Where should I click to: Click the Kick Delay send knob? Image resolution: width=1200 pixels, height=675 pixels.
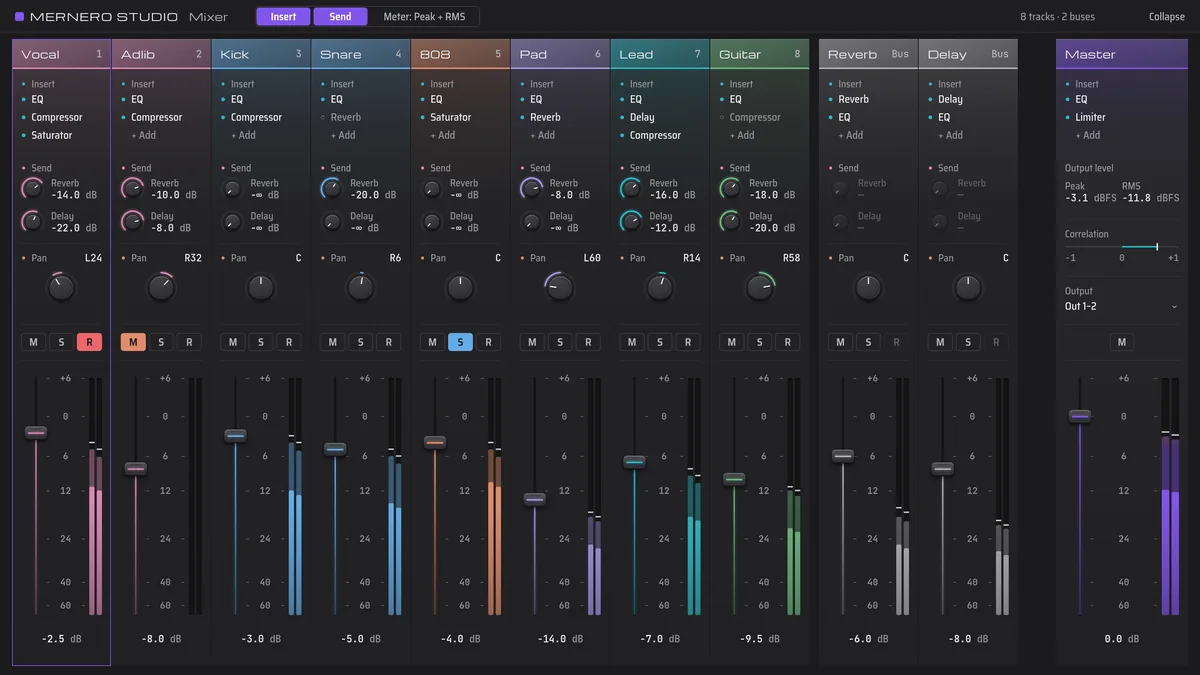coord(232,221)
